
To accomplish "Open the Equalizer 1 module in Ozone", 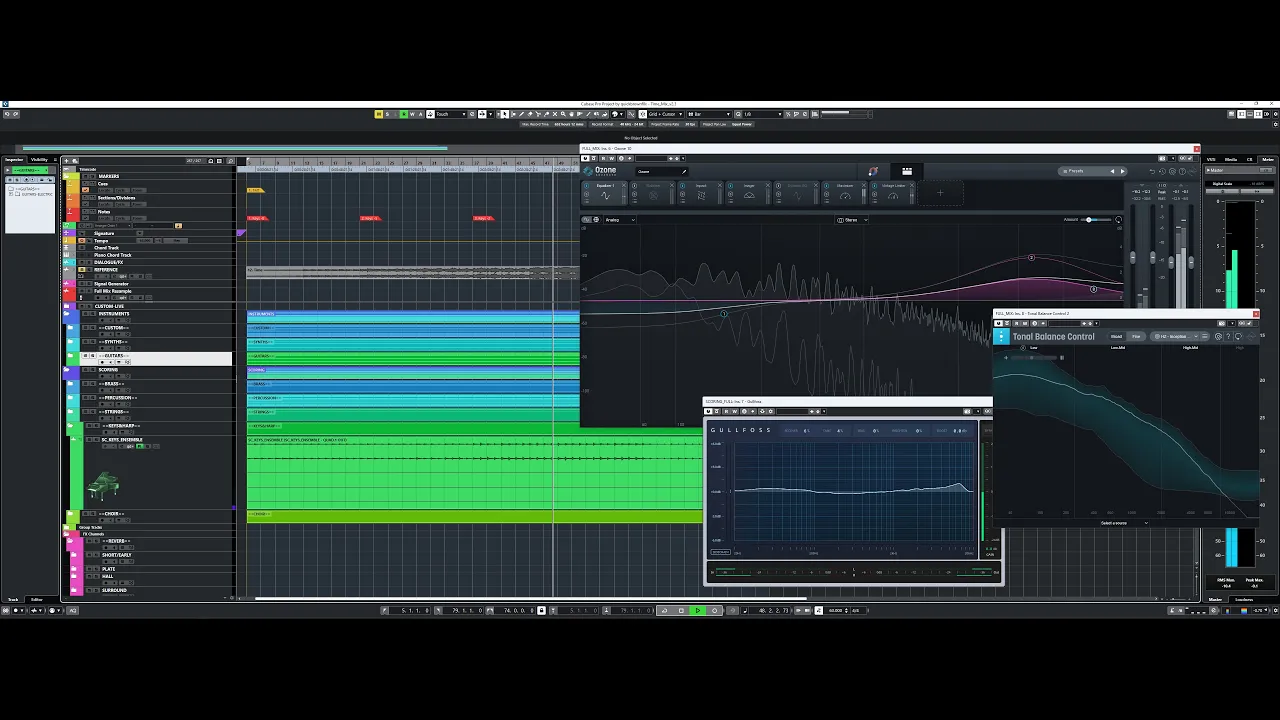I will (605, 192).
